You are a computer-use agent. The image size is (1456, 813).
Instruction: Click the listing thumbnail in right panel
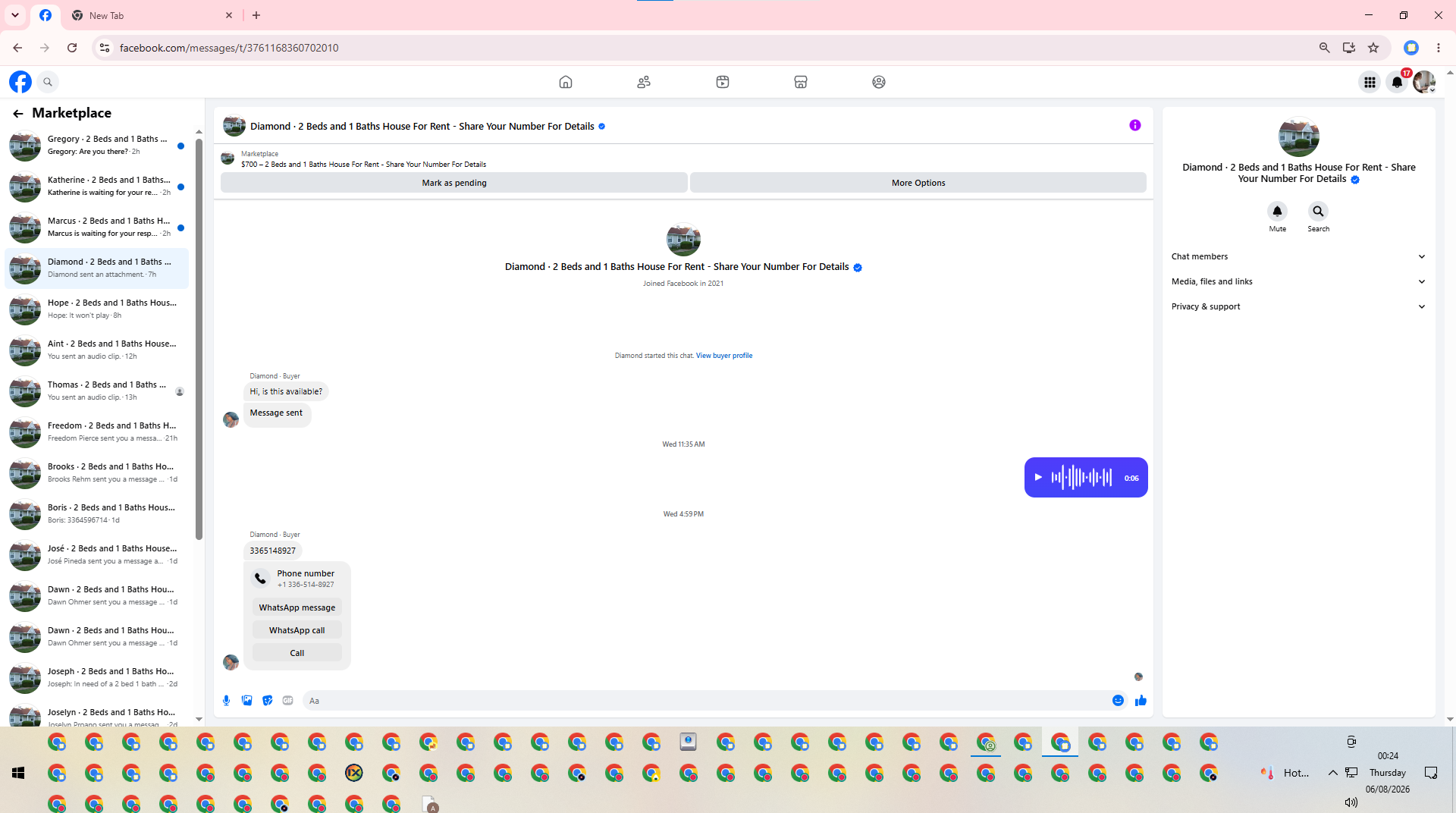[1298, 137]
